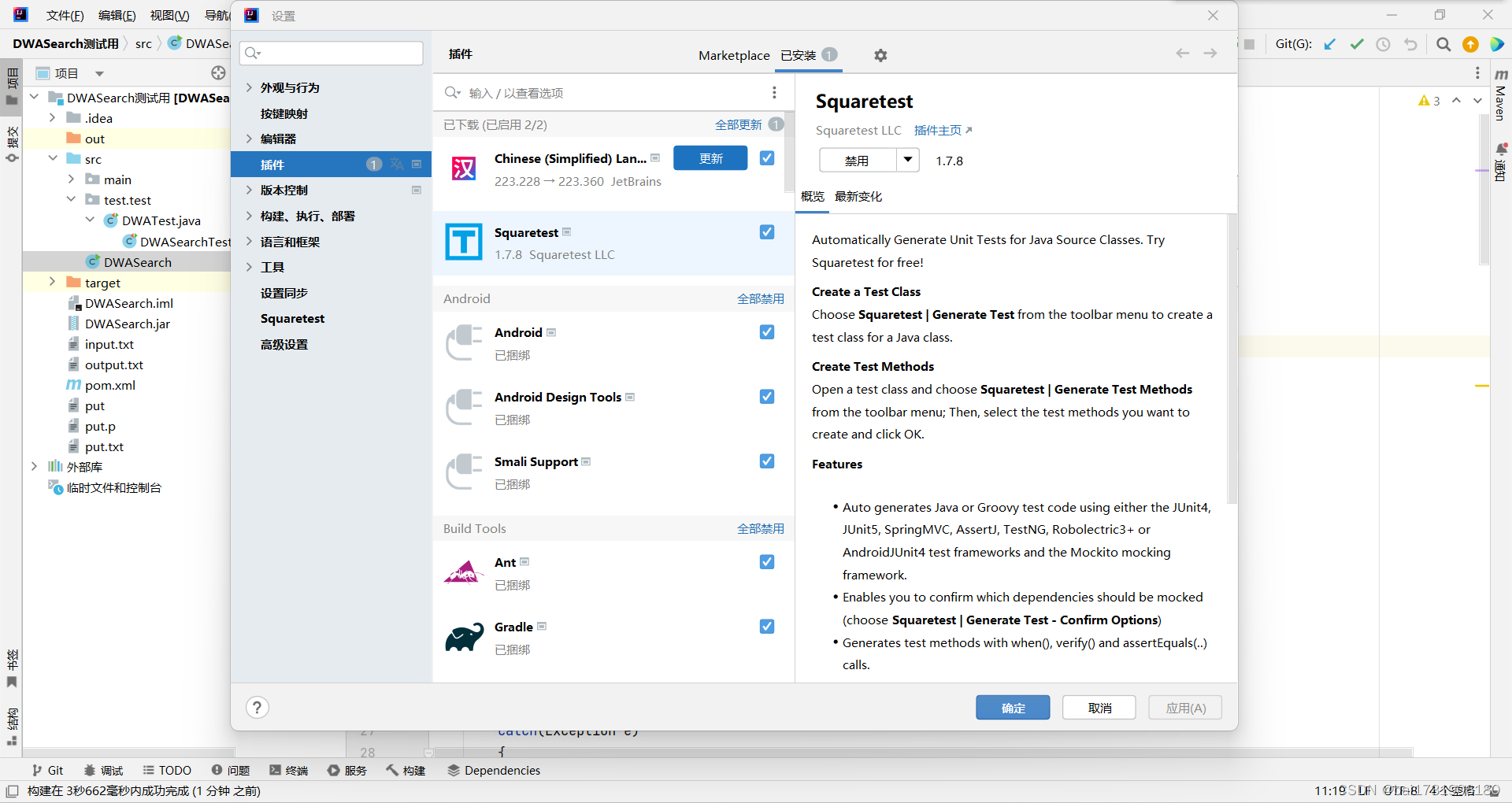The image size is (1512, 803).
Task: Click the help question mark button
Action: click(x=257, y=708)
